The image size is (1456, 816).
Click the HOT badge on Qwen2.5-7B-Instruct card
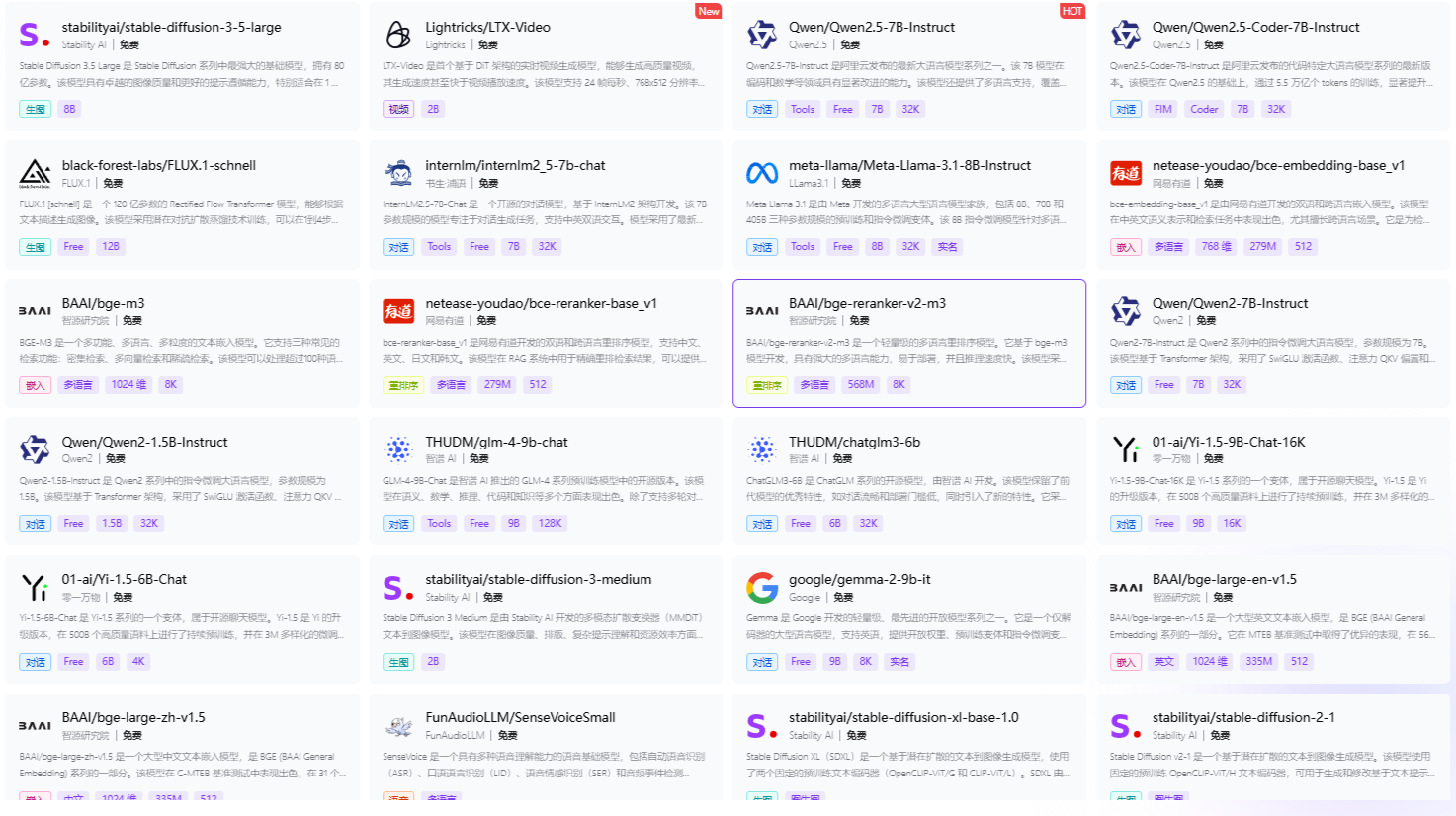pyautogui.click(x=1072, y=11)
